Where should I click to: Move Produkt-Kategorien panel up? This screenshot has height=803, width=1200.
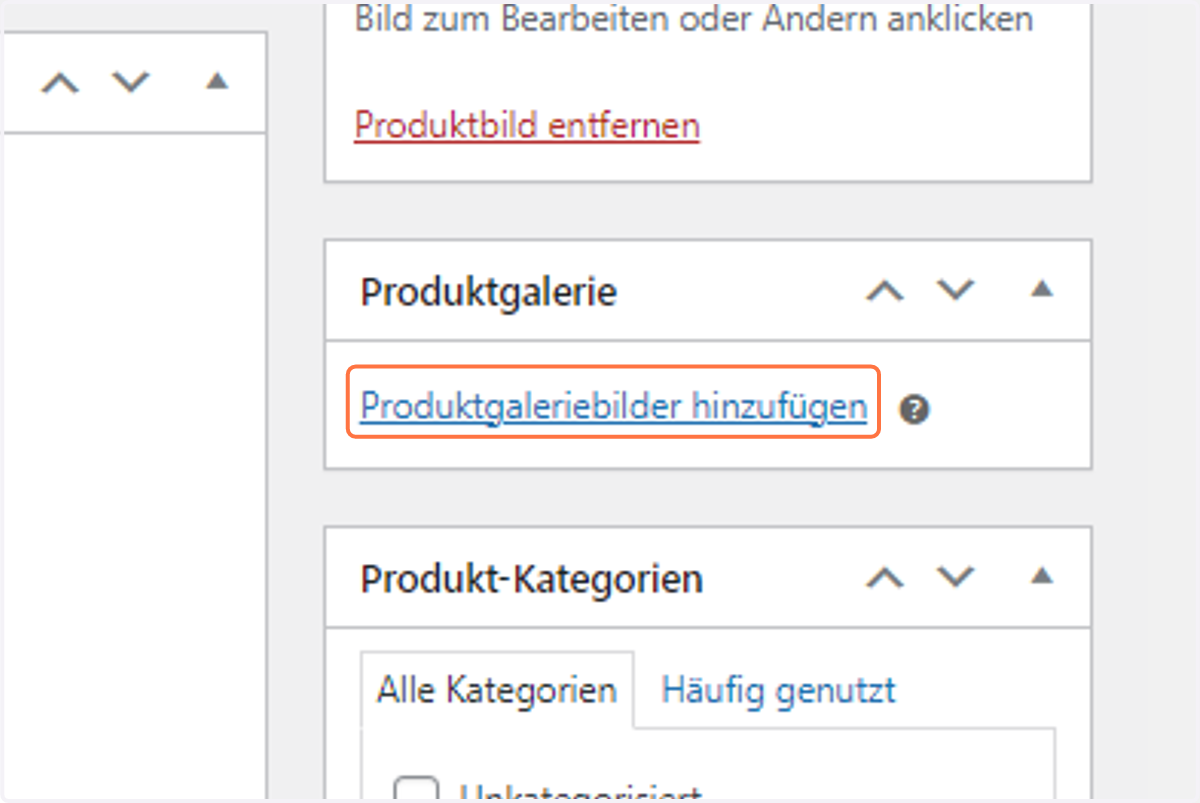[885, 577]
